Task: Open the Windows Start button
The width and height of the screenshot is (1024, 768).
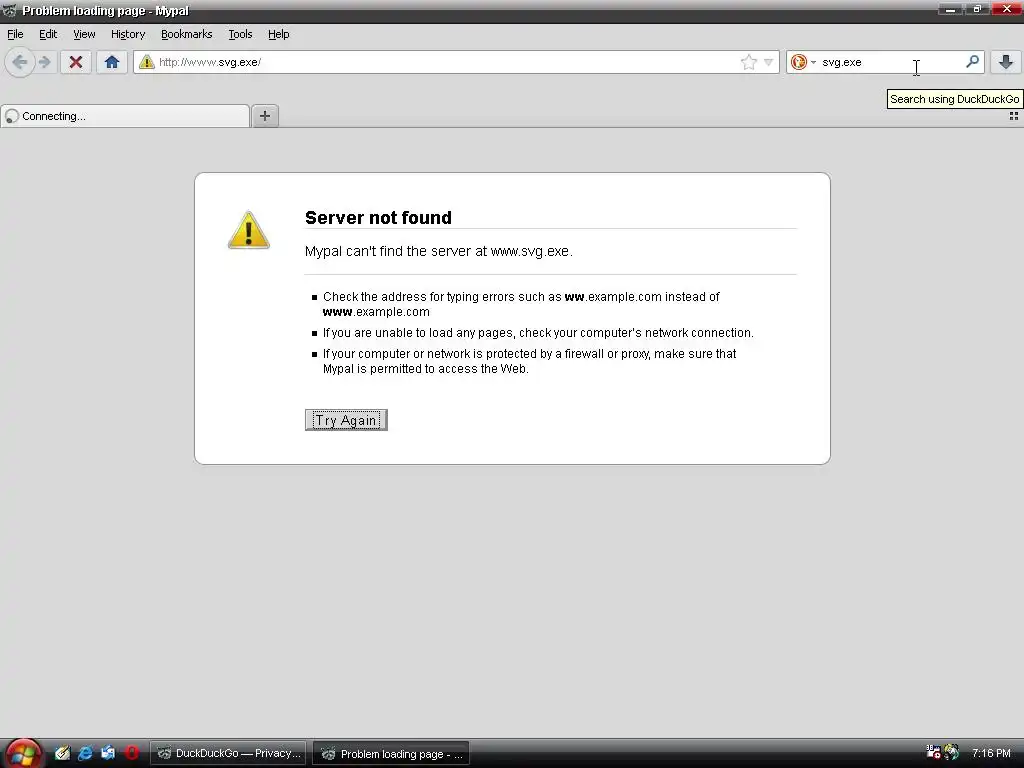Action: pos(23,754)
